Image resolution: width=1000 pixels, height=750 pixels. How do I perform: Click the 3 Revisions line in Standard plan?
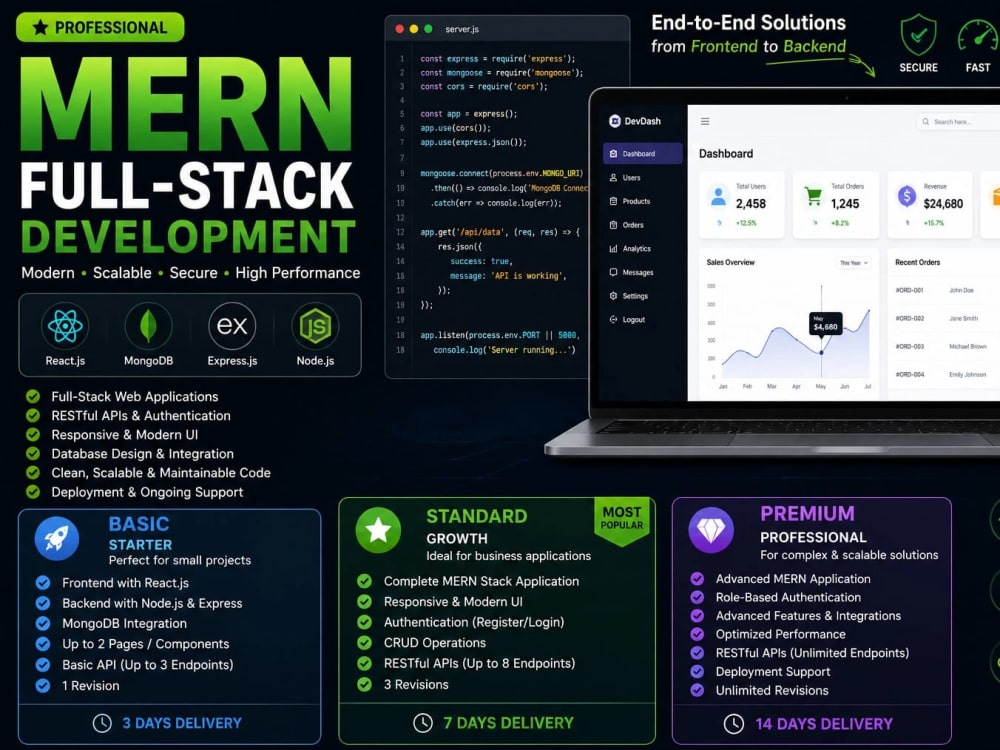(x=416, y=684)
